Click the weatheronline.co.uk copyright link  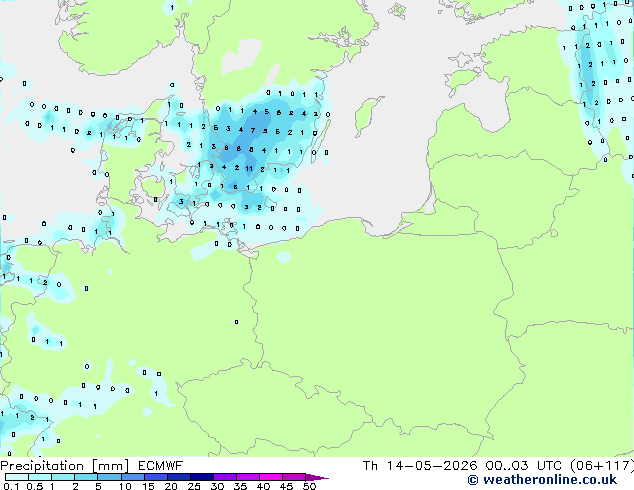point(542,480)
